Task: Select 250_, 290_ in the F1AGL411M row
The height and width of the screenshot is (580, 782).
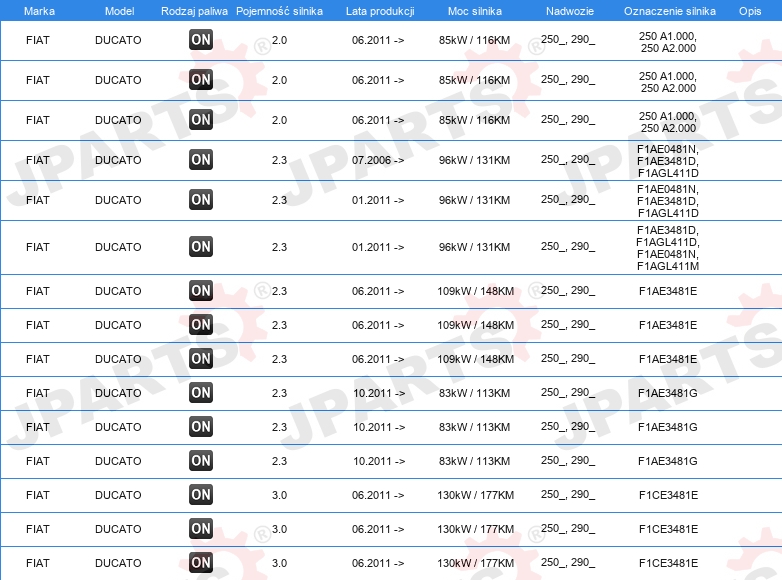Action: [568, 246]
